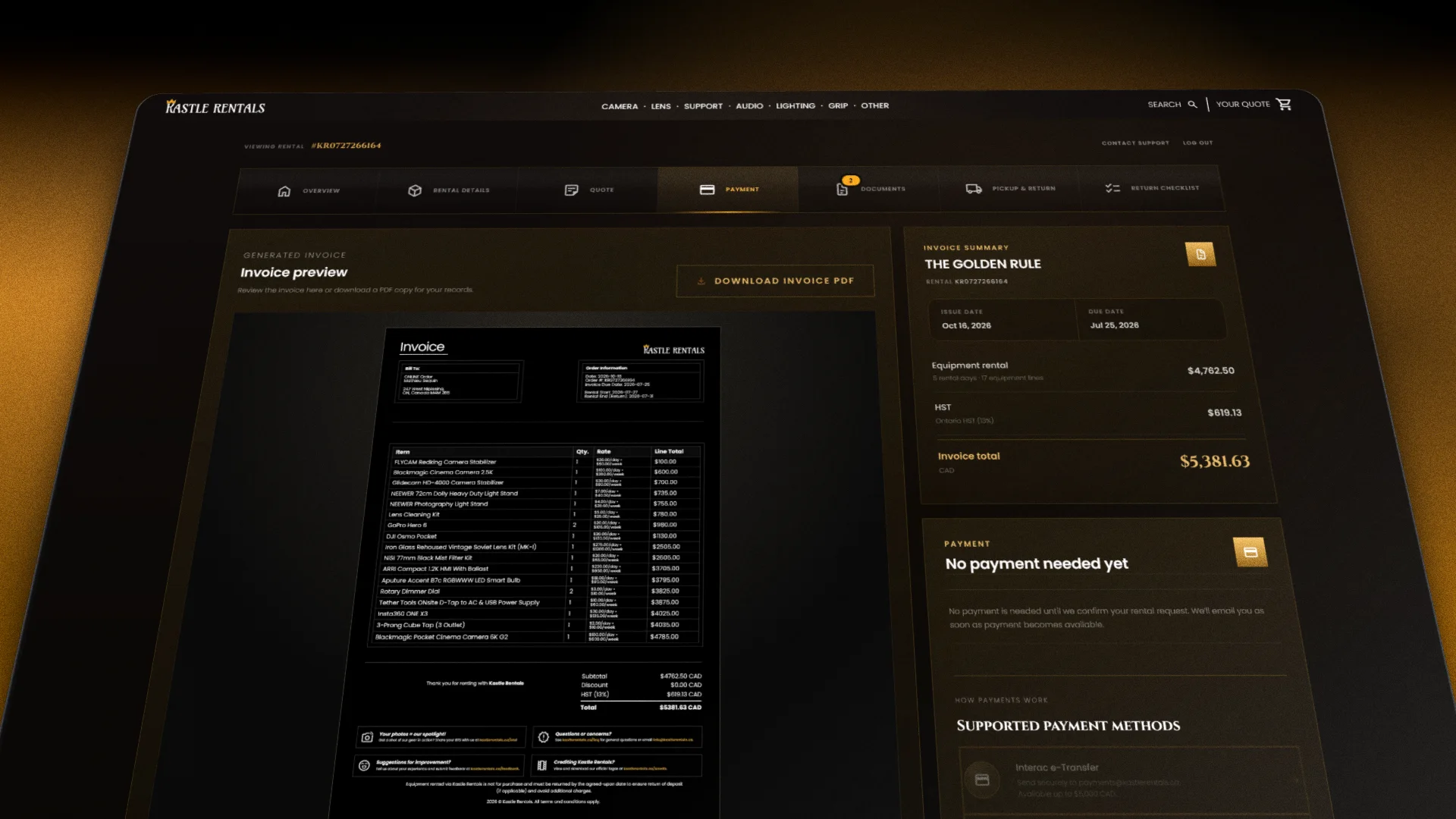Click the Oct 16, 2026 issue date
This screenshot has height=819, width=1456.
coord(966,326)
